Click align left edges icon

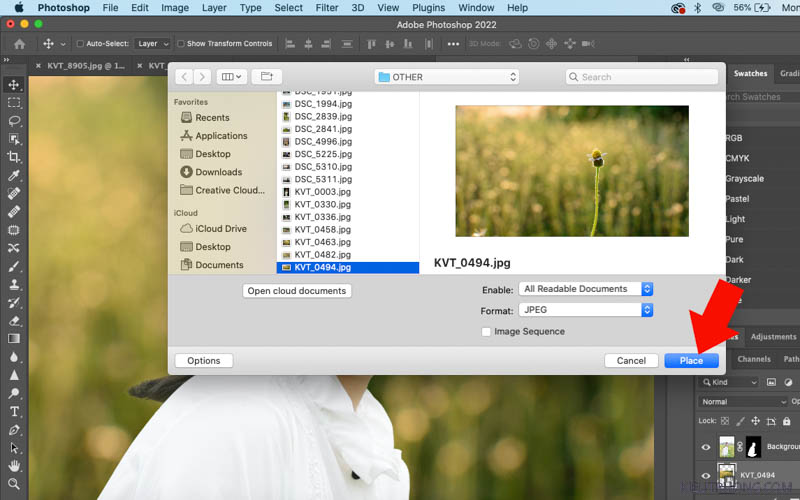point(290,44)
